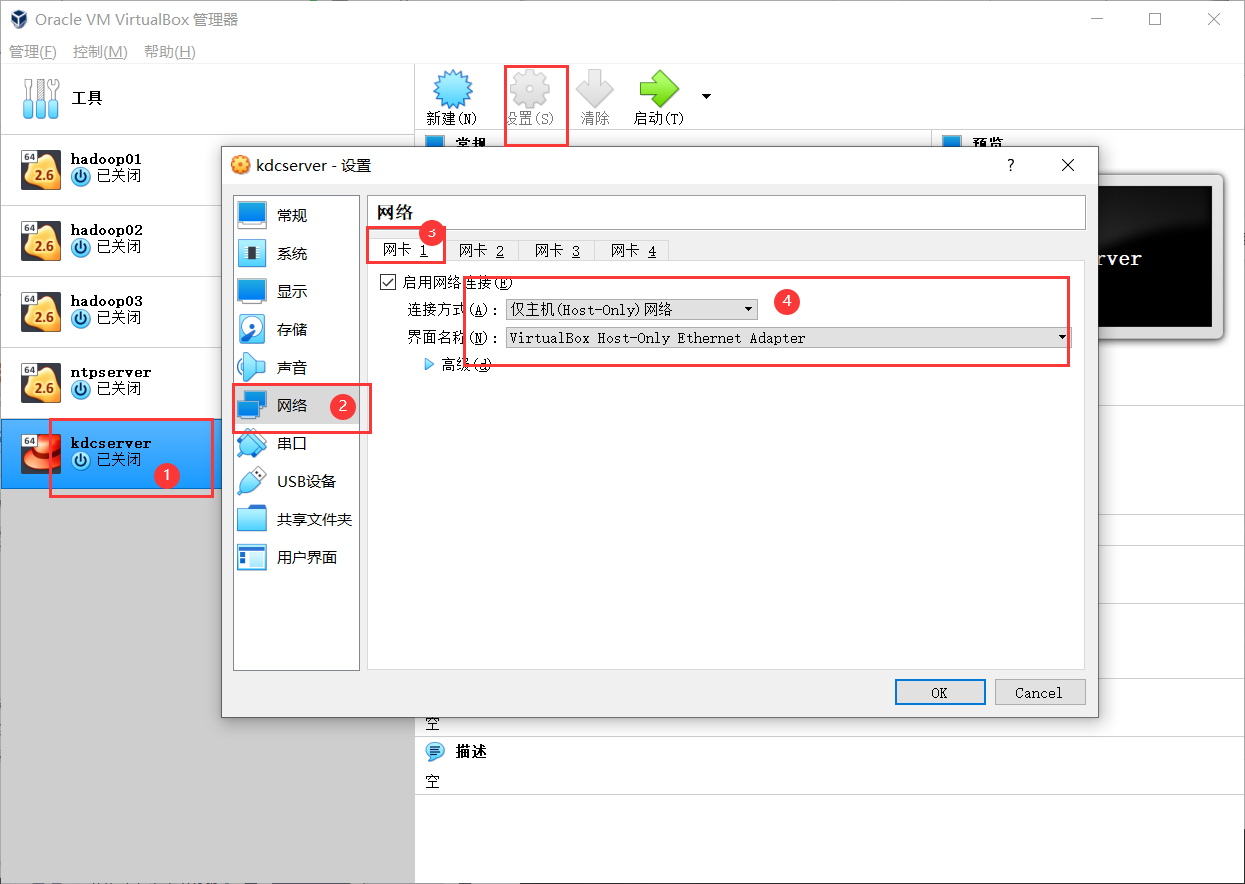Image resolution: width=1245 pixels, height=884 pixels.
Task: Toggle Enable Network Adapter (启用网络连接) checkbox
Action: (x=388, y=283)
